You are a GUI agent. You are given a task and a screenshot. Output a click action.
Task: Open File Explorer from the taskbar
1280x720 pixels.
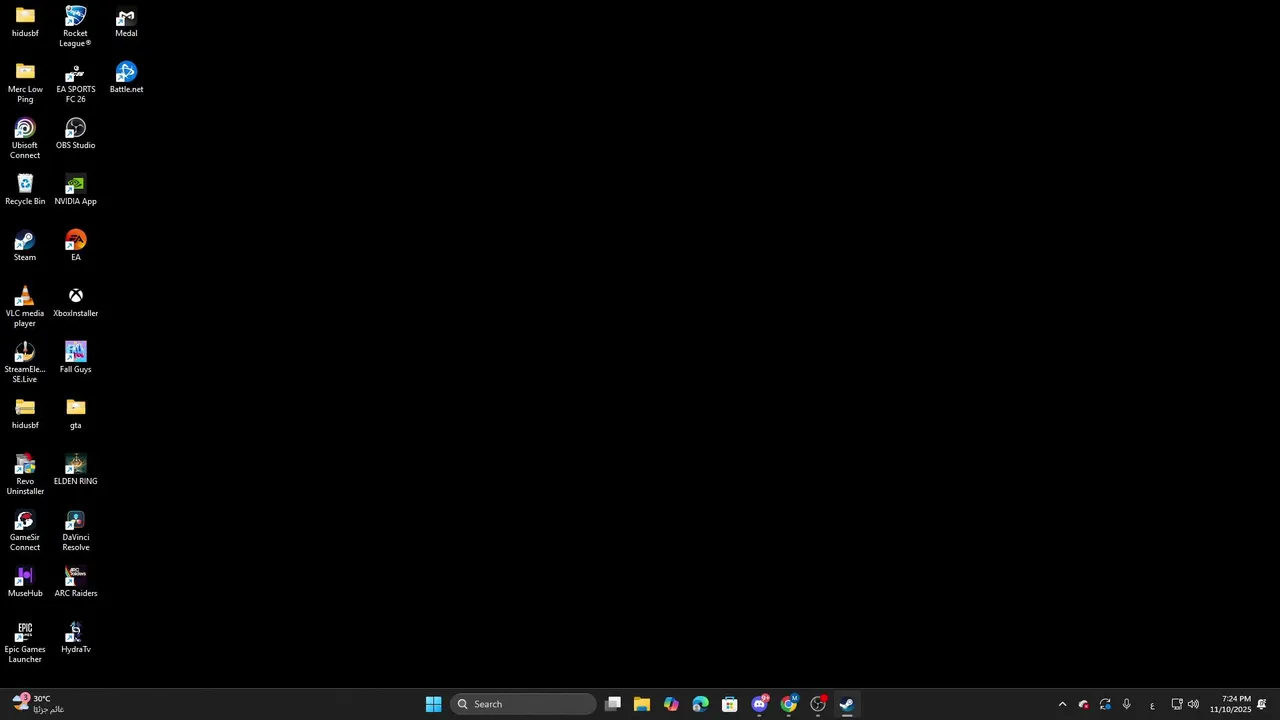(642, 704)
